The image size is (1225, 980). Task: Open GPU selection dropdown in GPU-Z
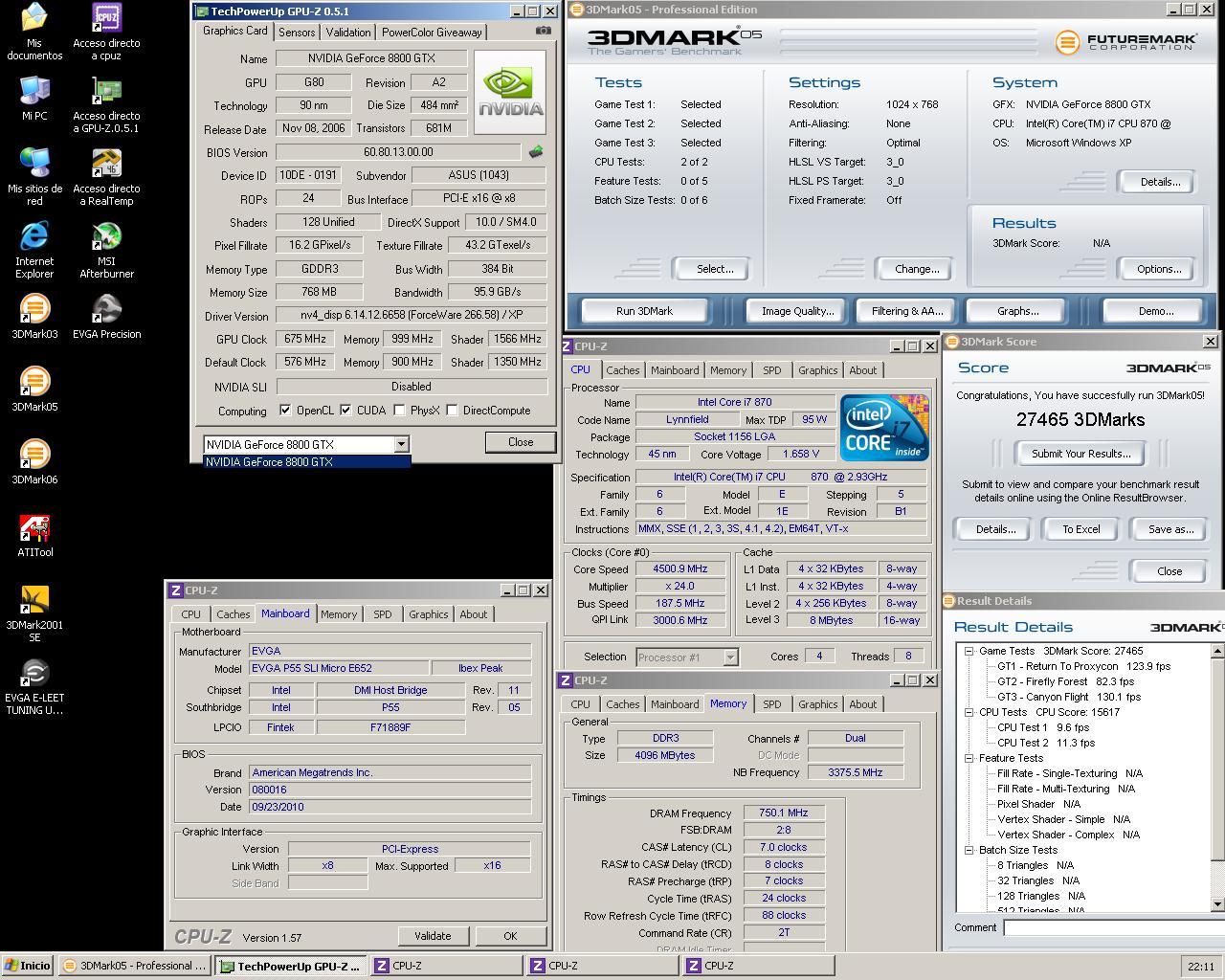[x=401, y=444]
